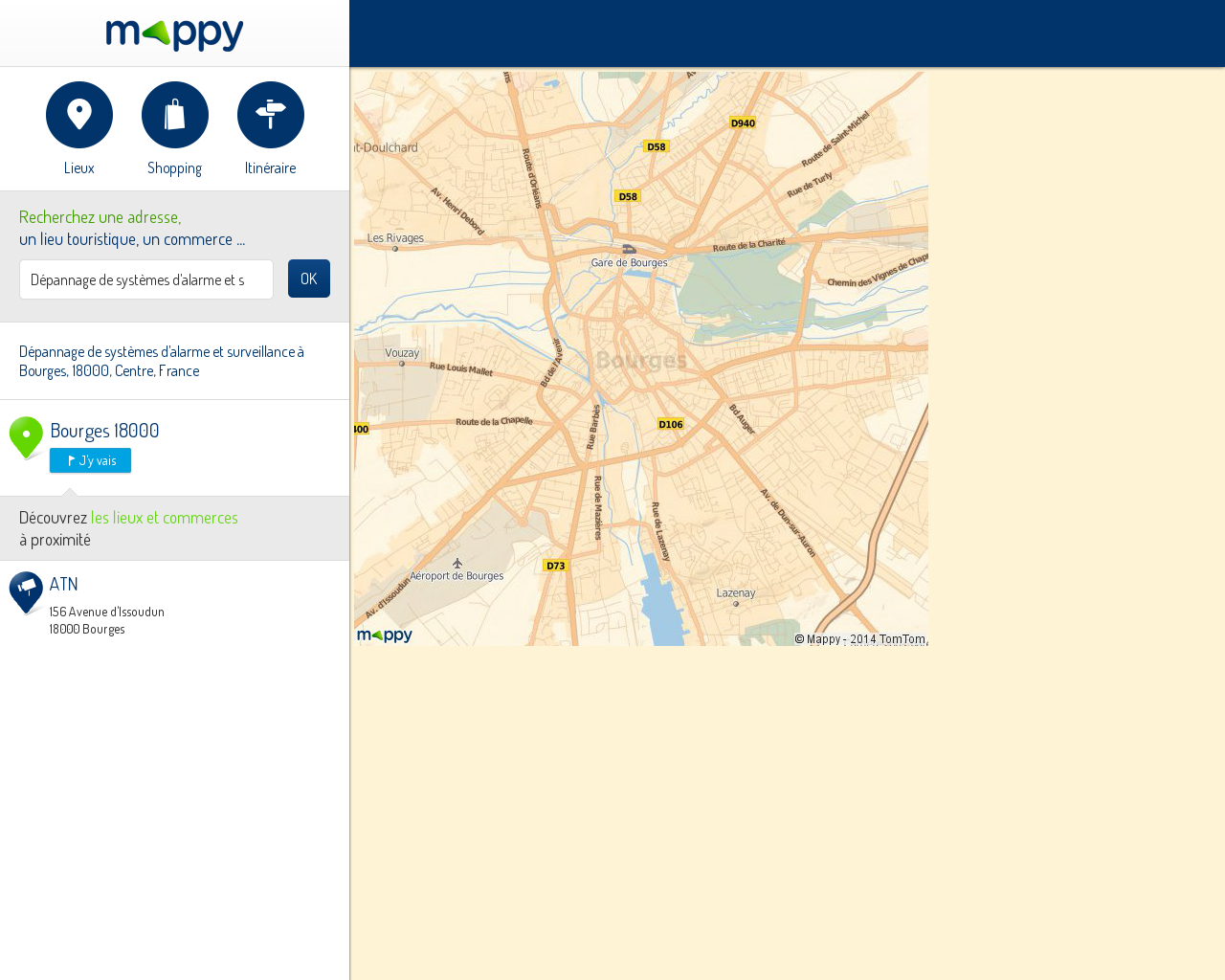Click the Mappy watermark logo on the map
The width and height of the screenshot is (1225, 980).
point(385,635)
